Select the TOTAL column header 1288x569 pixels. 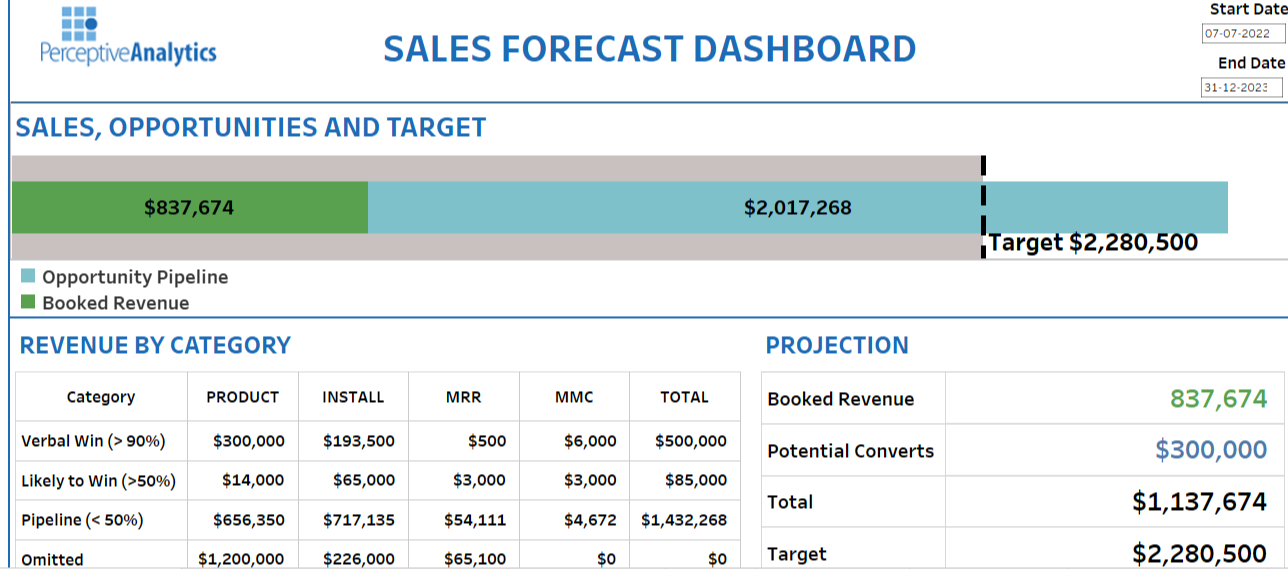pos(684,397)
